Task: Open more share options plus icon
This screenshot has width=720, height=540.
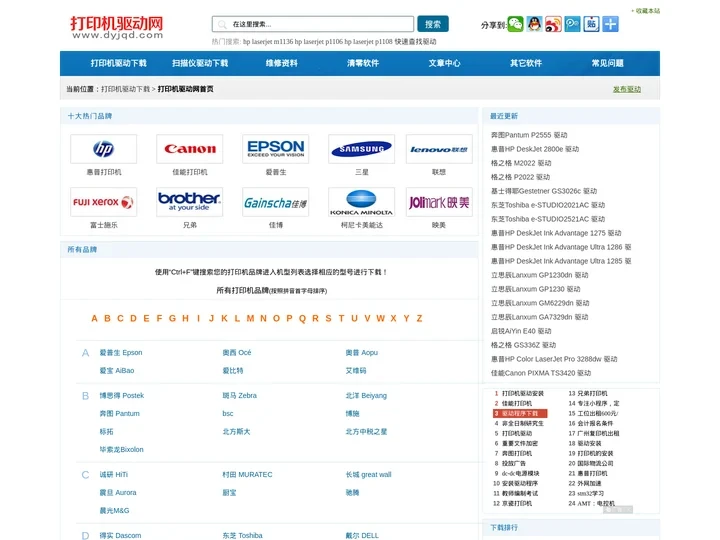Action: tap(610, 24)
